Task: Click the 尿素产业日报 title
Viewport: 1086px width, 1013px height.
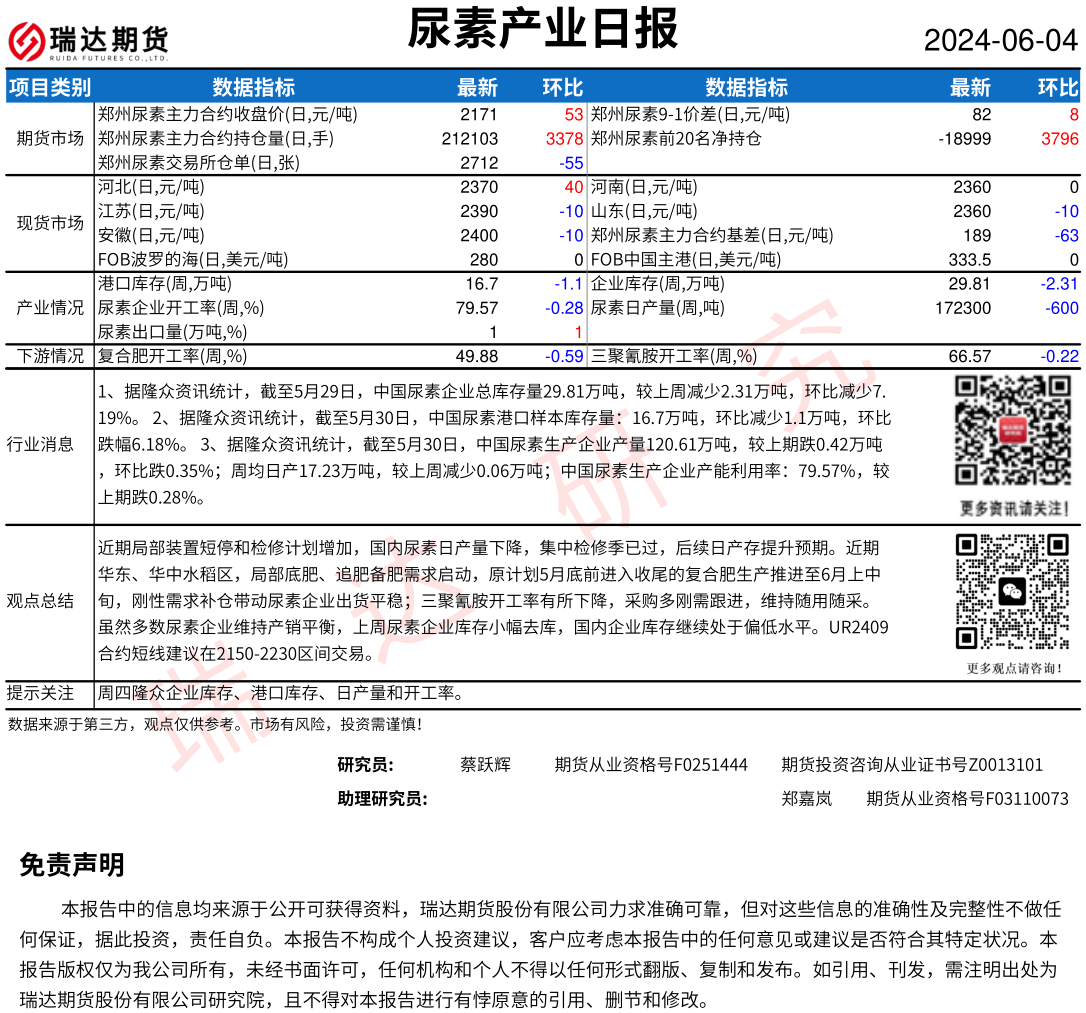Action: tap(543, 29)
